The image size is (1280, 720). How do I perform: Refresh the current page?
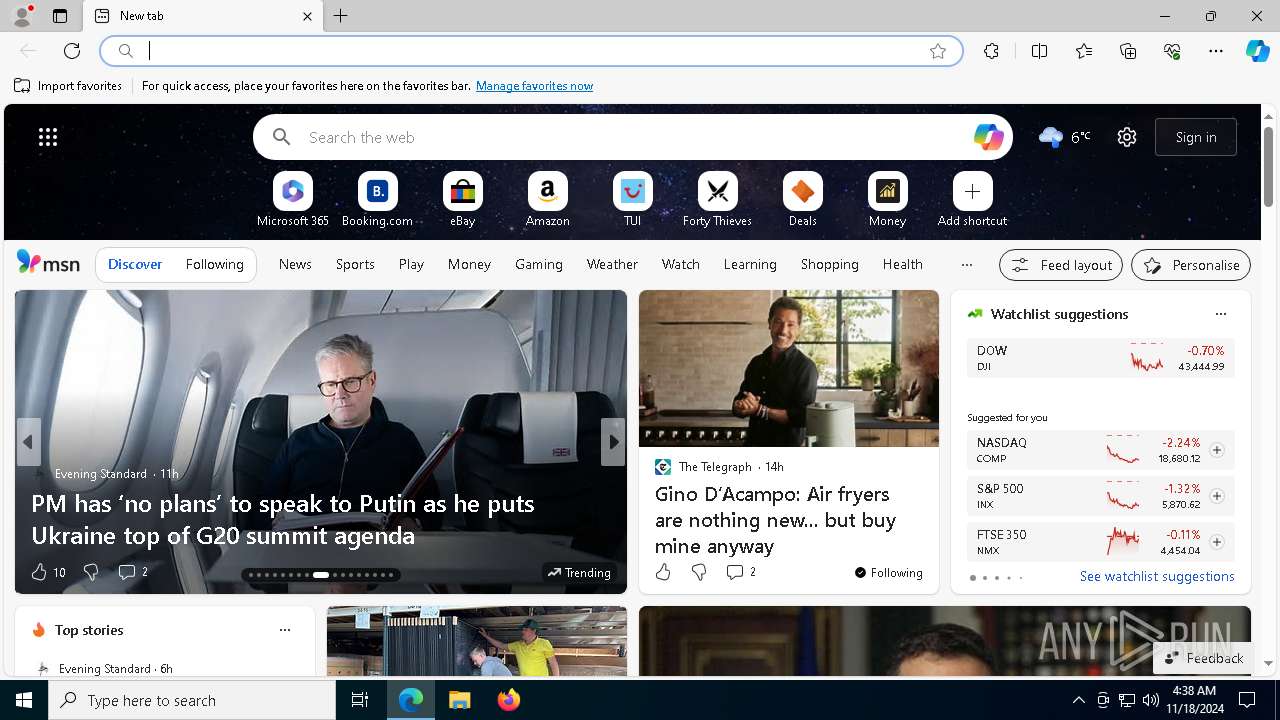tap(72, 51)
